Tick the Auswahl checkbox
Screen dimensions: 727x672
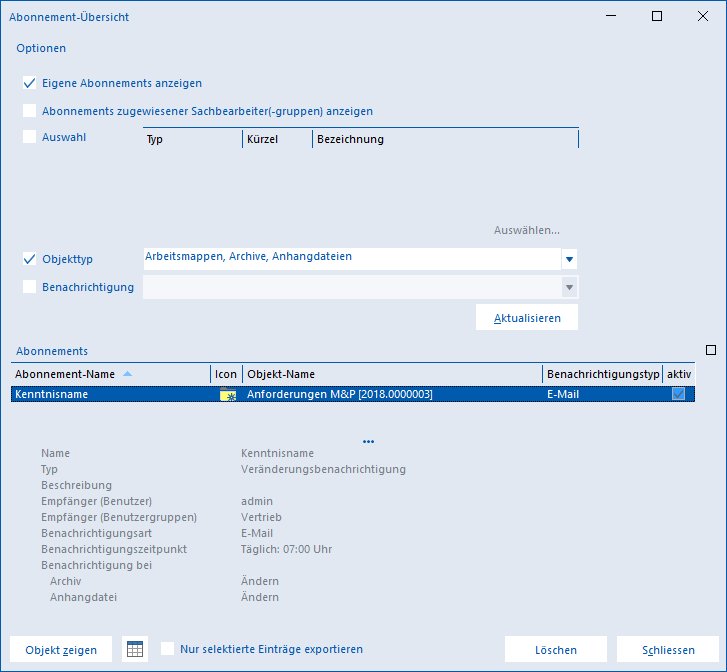29,137
